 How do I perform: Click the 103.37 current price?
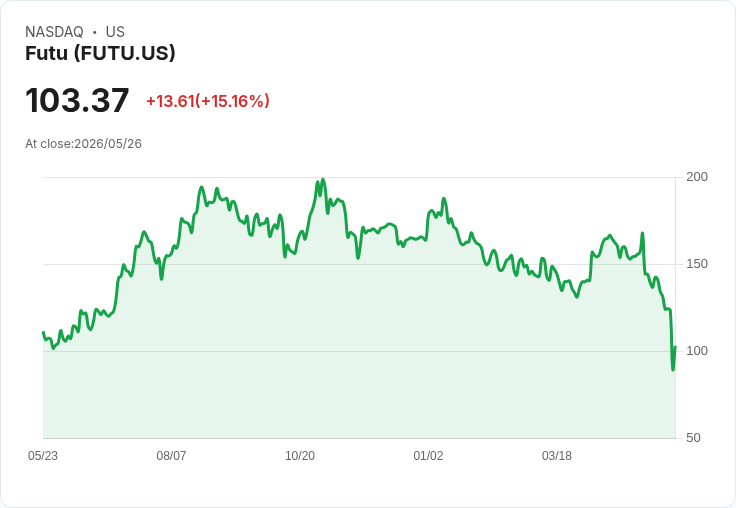click(77, 100)
